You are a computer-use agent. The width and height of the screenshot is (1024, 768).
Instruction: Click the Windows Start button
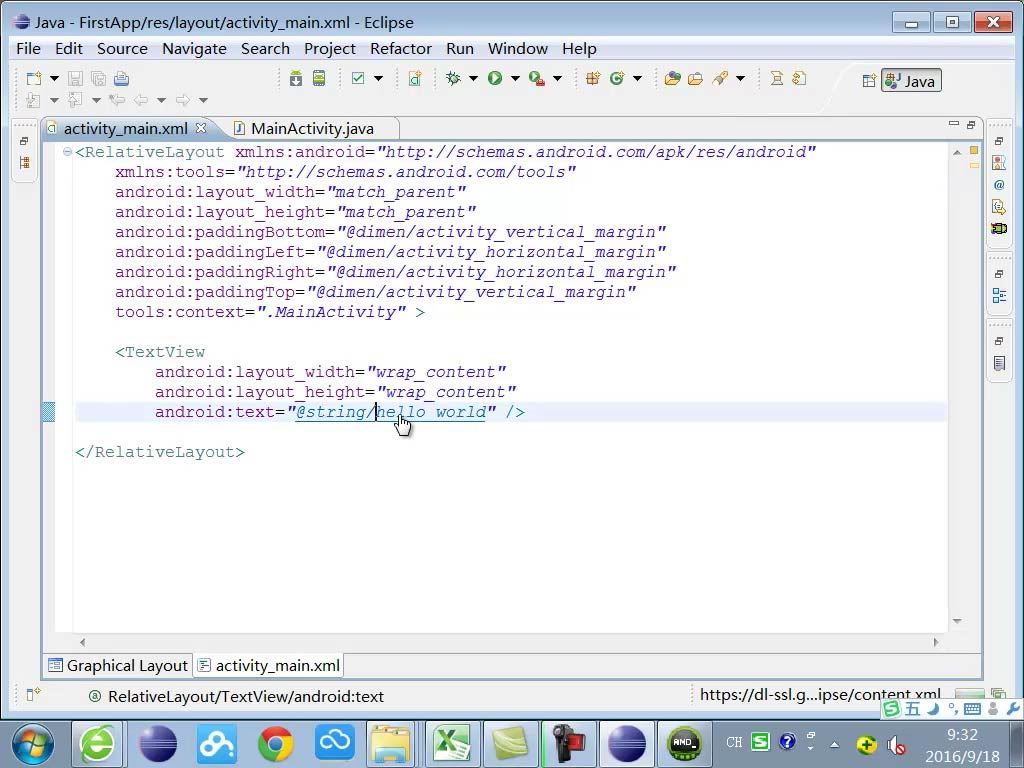click(33, 745)
